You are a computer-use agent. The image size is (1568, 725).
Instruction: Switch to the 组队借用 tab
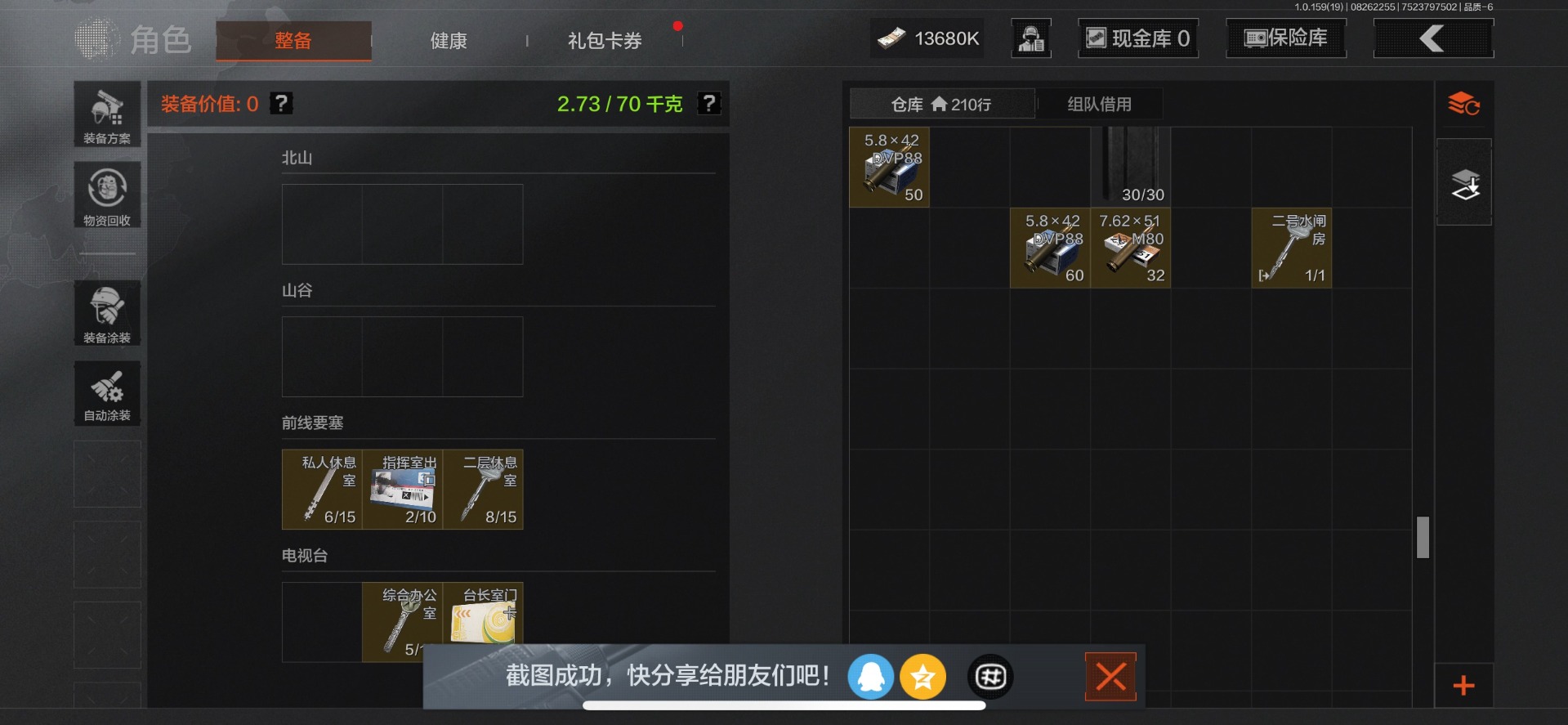[1100, 104]
